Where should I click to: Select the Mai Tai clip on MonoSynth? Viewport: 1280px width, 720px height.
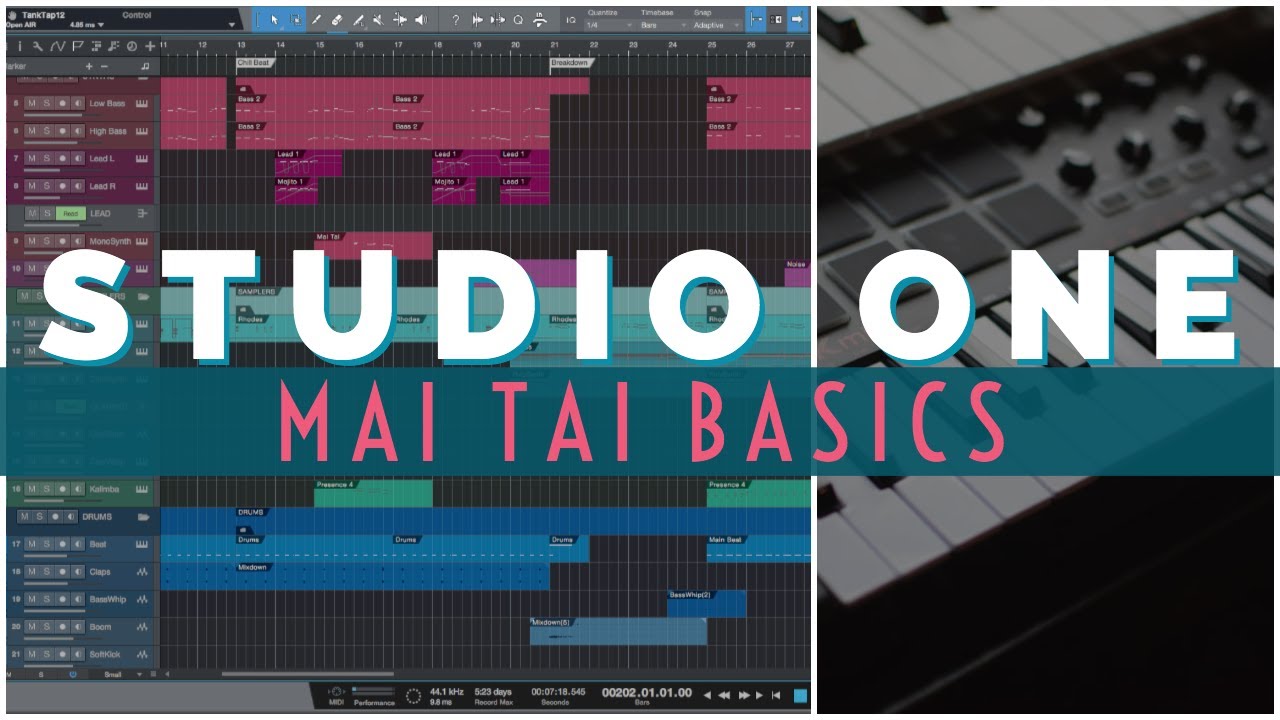point(373,246)
